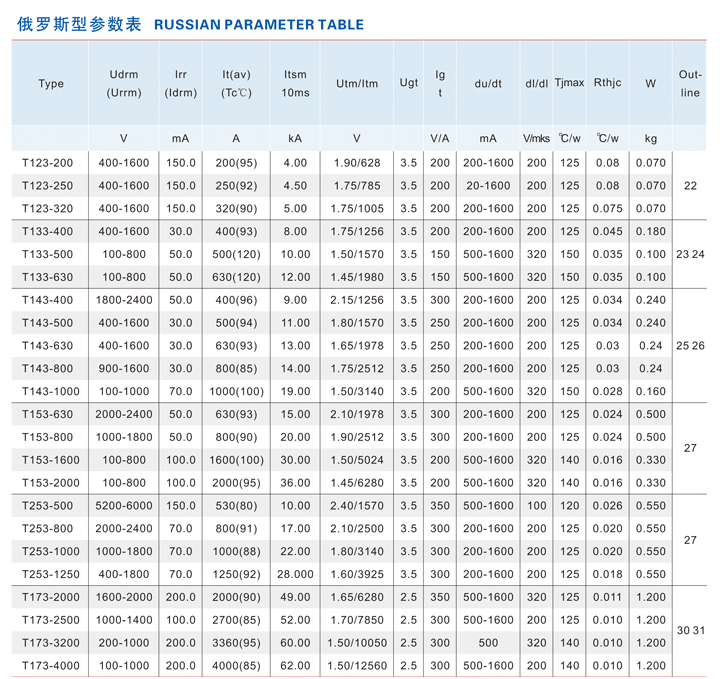Select the Tjmax column header

[x=569, y=83]
